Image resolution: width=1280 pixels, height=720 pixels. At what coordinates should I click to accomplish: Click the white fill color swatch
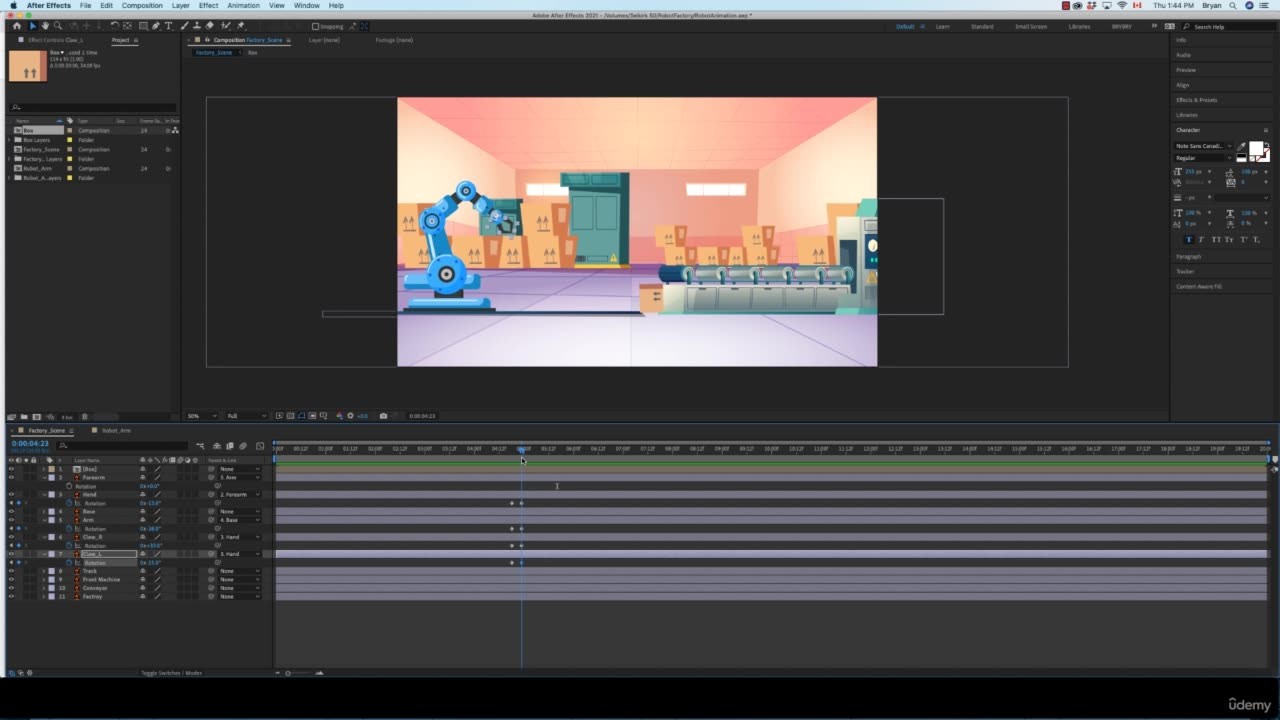(x=1256, y=149)
